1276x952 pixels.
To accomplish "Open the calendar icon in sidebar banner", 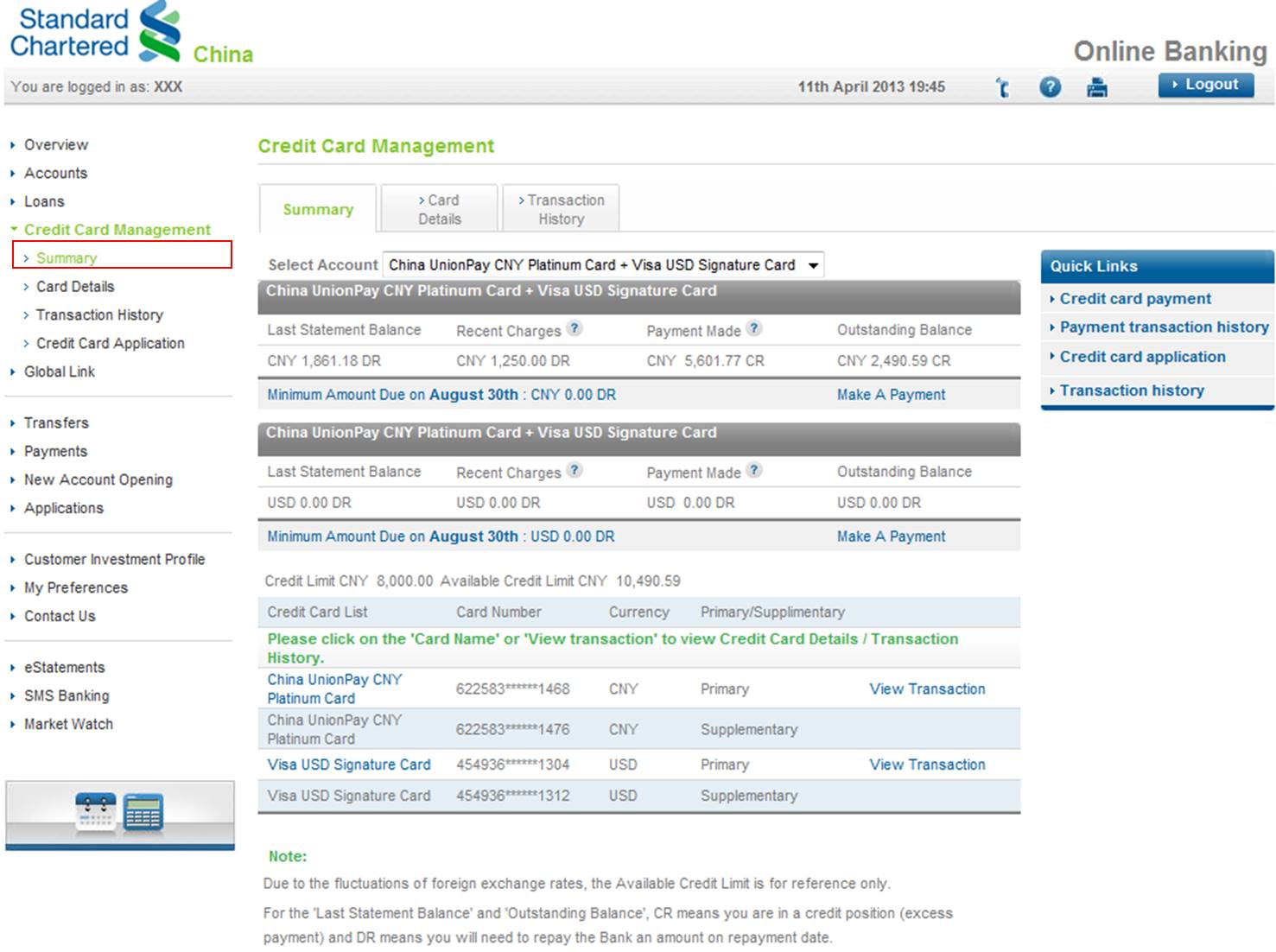I will tap(96, 812).
